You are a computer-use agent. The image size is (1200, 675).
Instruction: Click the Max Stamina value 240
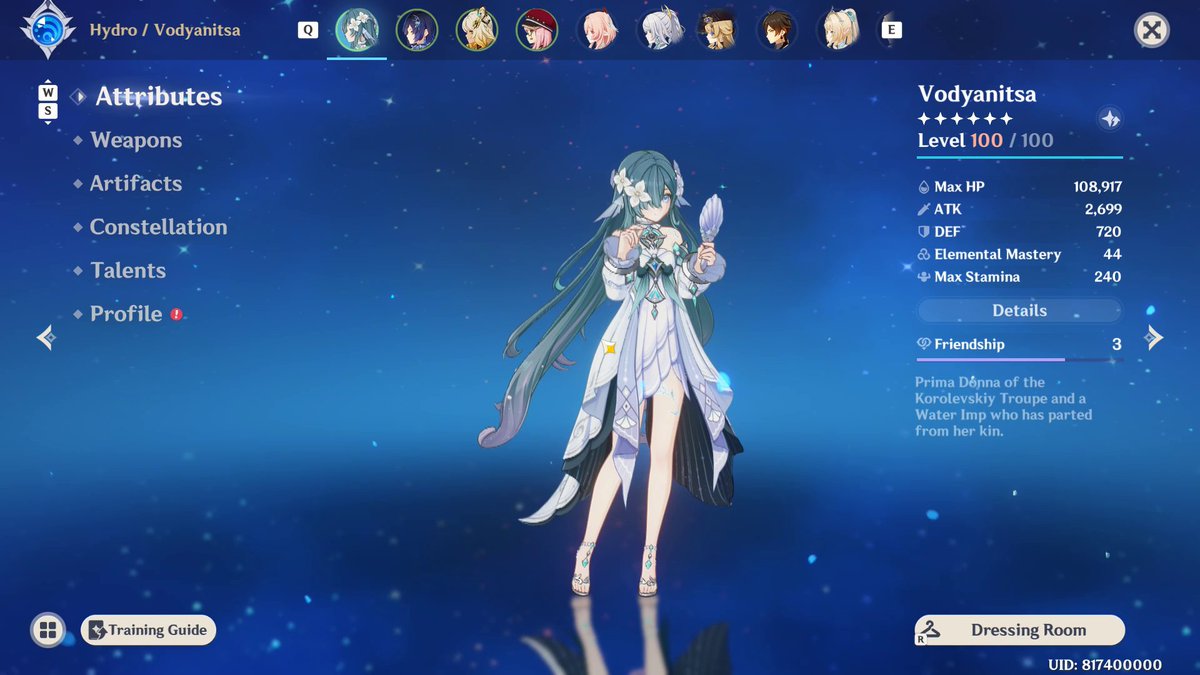pos(1108,276)
